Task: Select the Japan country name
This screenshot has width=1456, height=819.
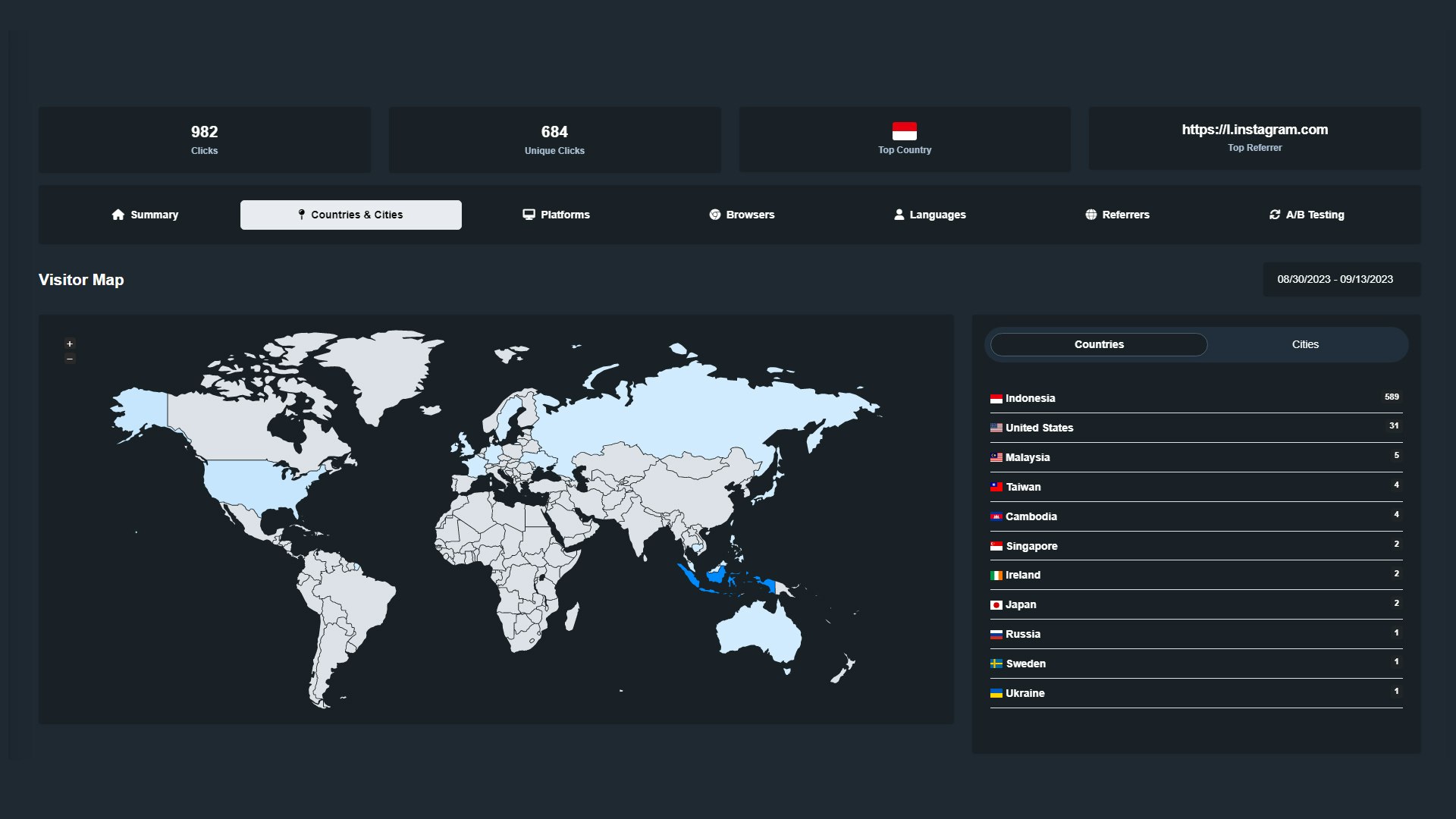Action: [1021, 604]
